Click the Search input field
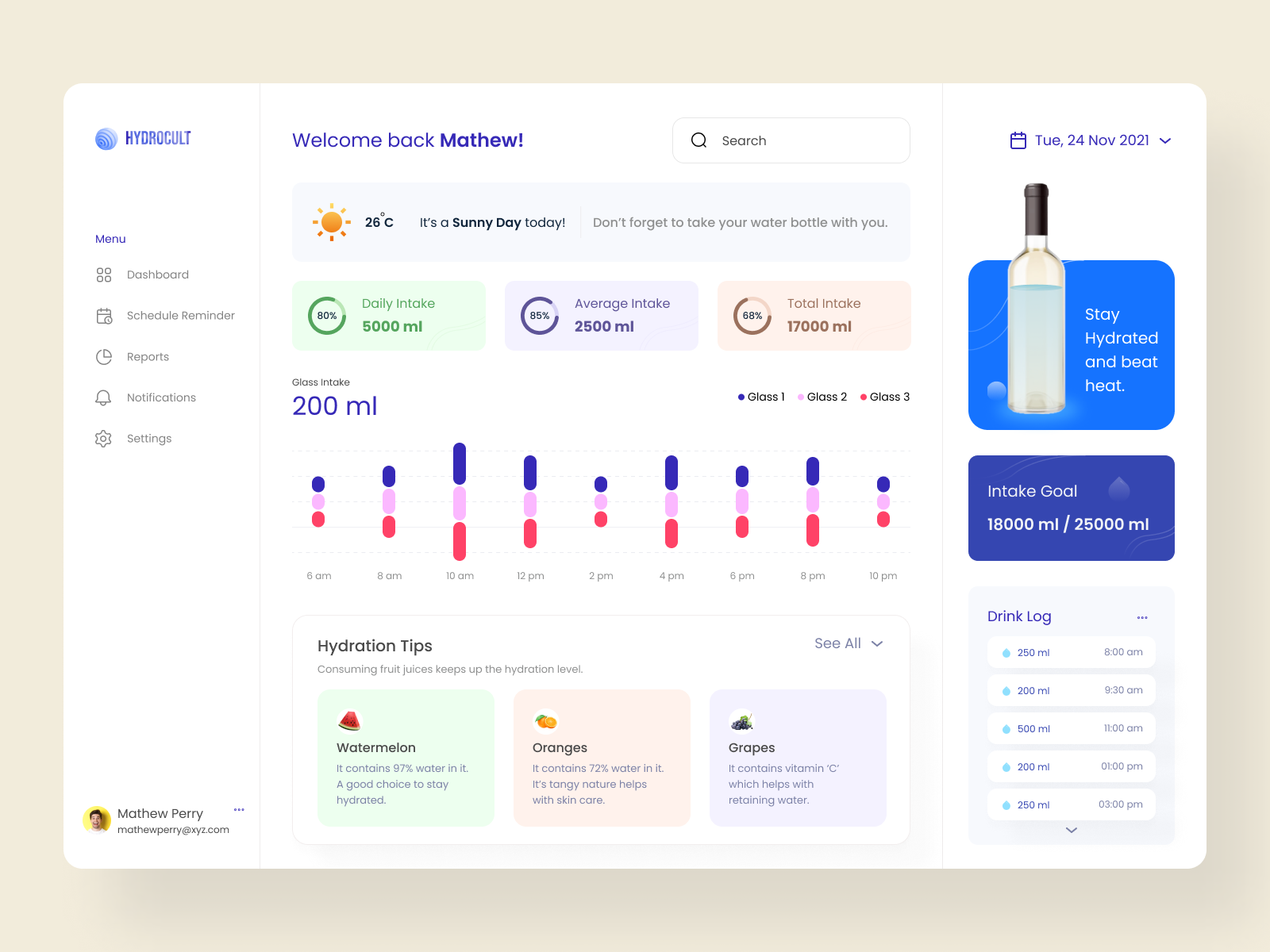This screenshot has height=952, width=1270. [791, 140]
